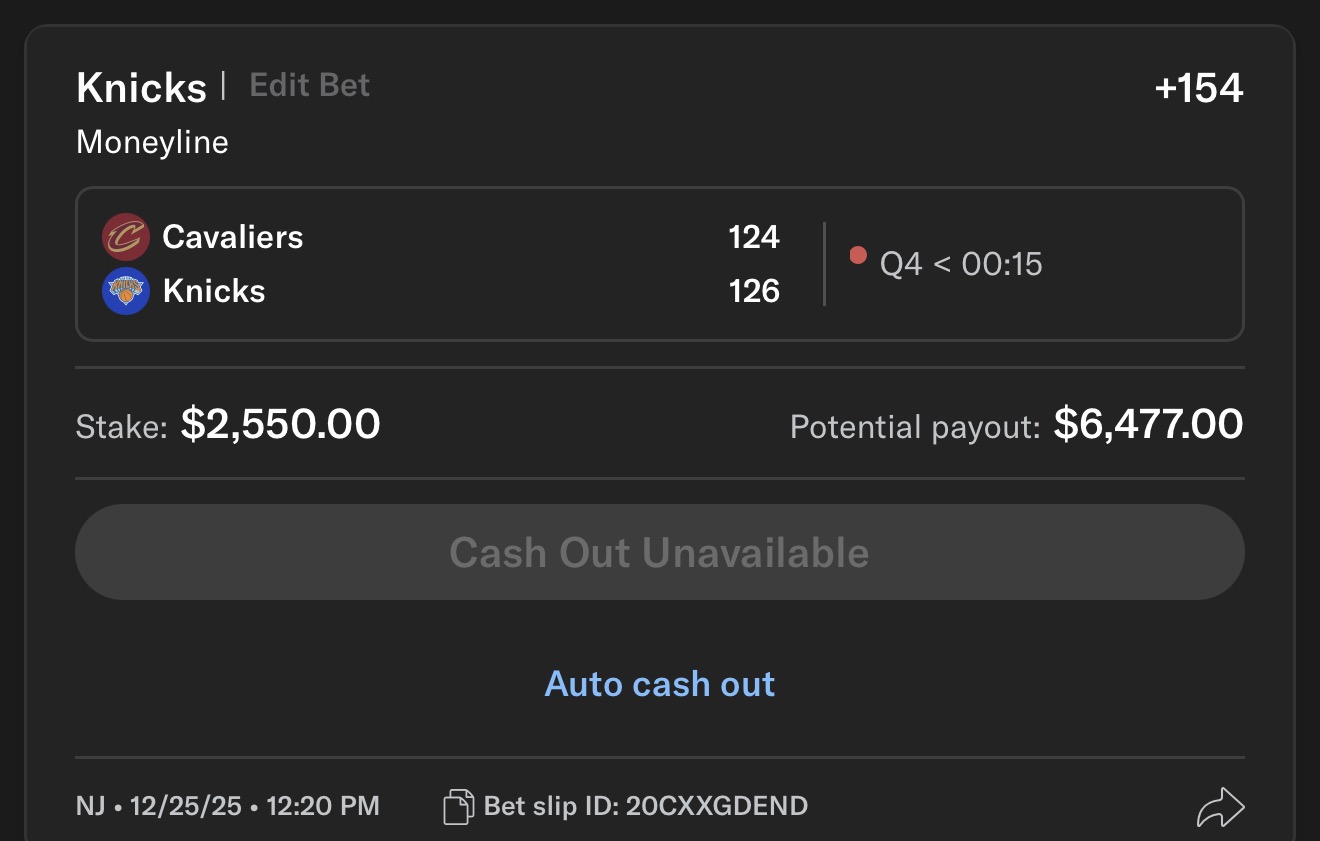This screenshot has height=841, width=1320.
Task: Click the bet slip ID 20CXXGDEND text
Action: tap(646, 806)
